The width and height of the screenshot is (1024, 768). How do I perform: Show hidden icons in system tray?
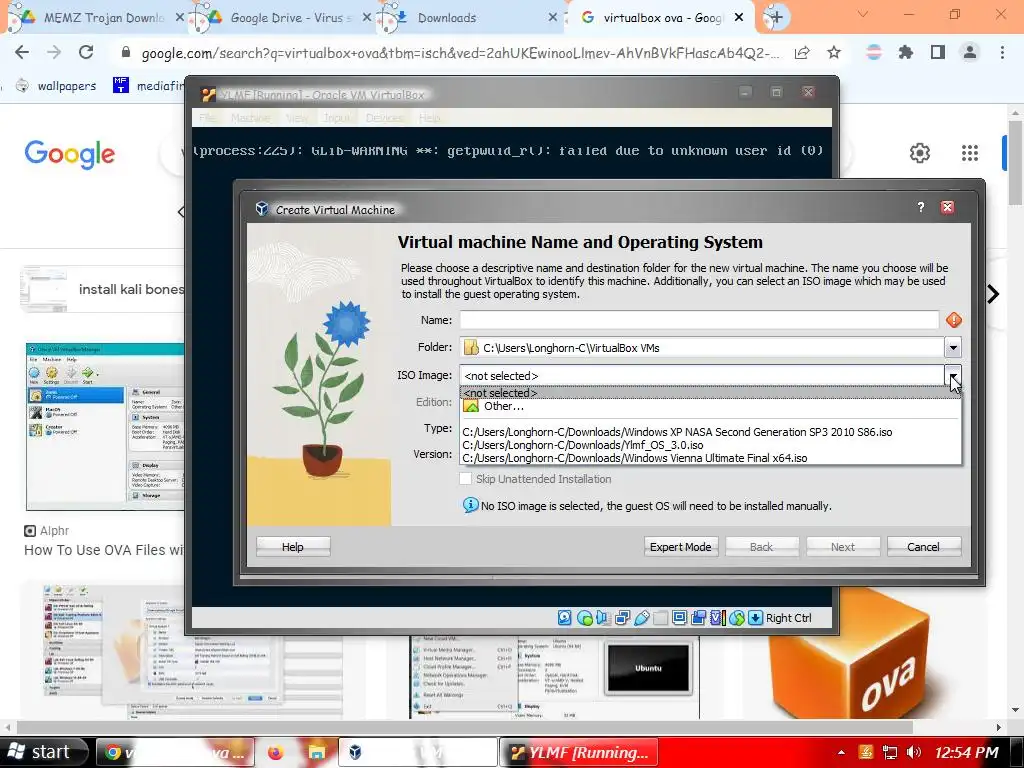[x=841, y=752]
